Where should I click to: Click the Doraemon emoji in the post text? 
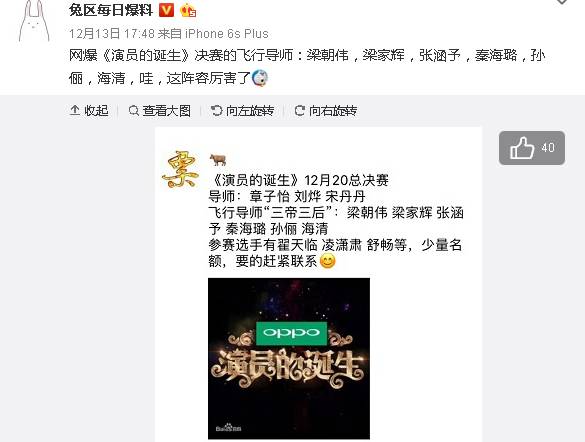(260, 78)
